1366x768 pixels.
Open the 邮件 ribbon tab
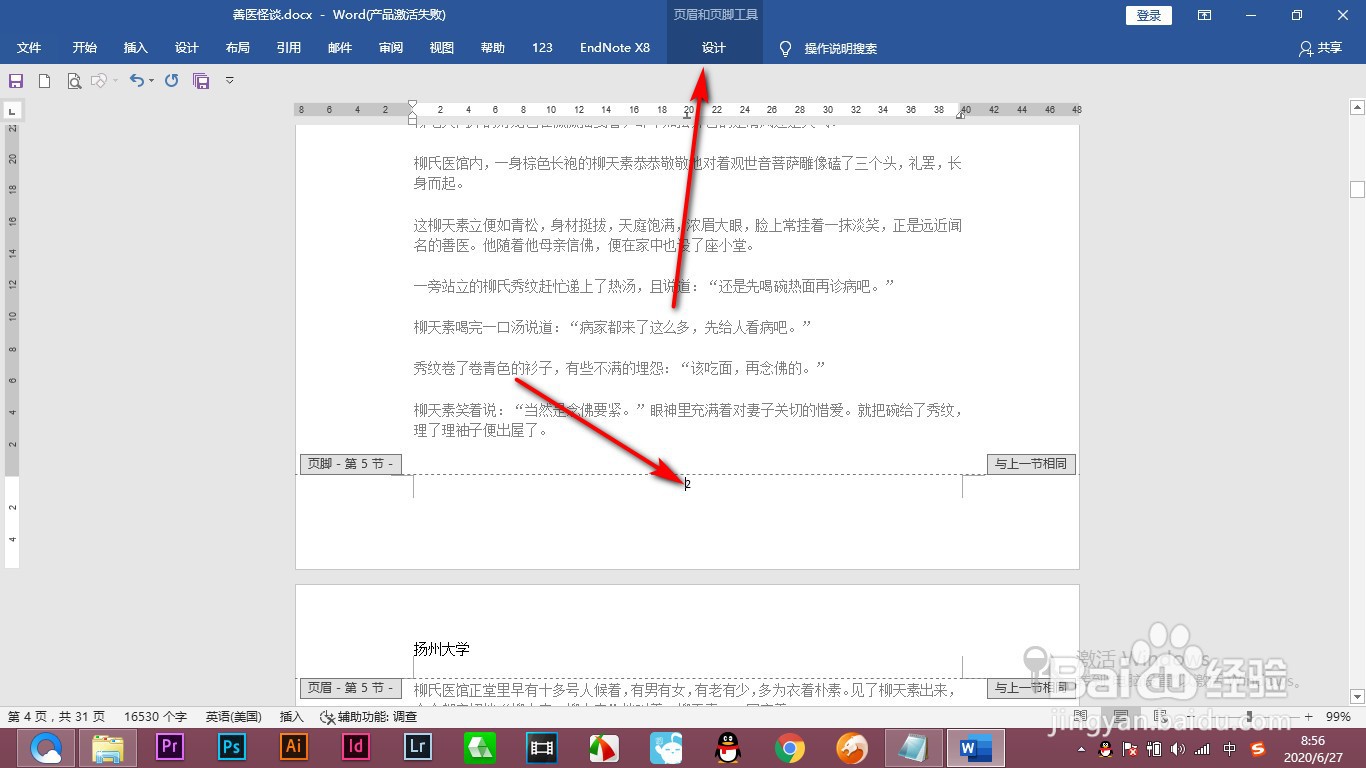(x=340, y=48)
